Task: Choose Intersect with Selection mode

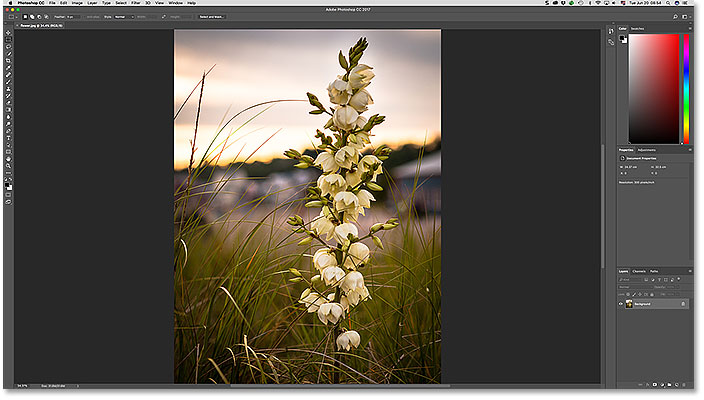Action: [x=46, y=17]
